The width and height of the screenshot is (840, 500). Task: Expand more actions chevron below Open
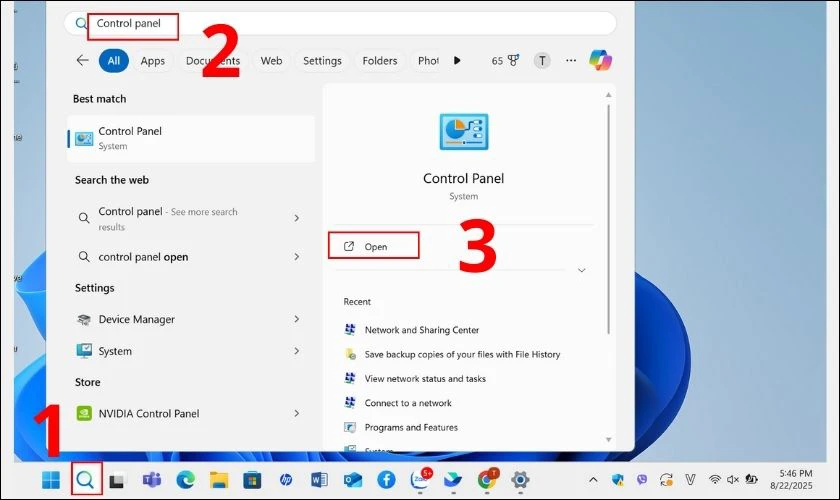coord(582,270)
